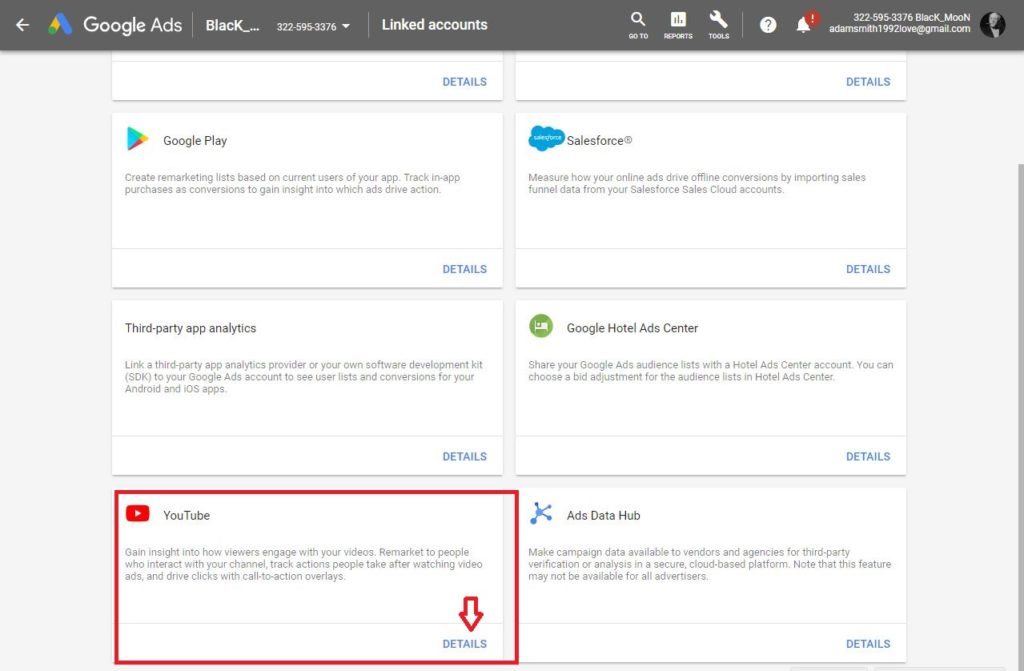Viewport: 1024px width, 671px height.
Task: Open Details for Google Hotel Ads Center
Action: [x=868, y=457]
